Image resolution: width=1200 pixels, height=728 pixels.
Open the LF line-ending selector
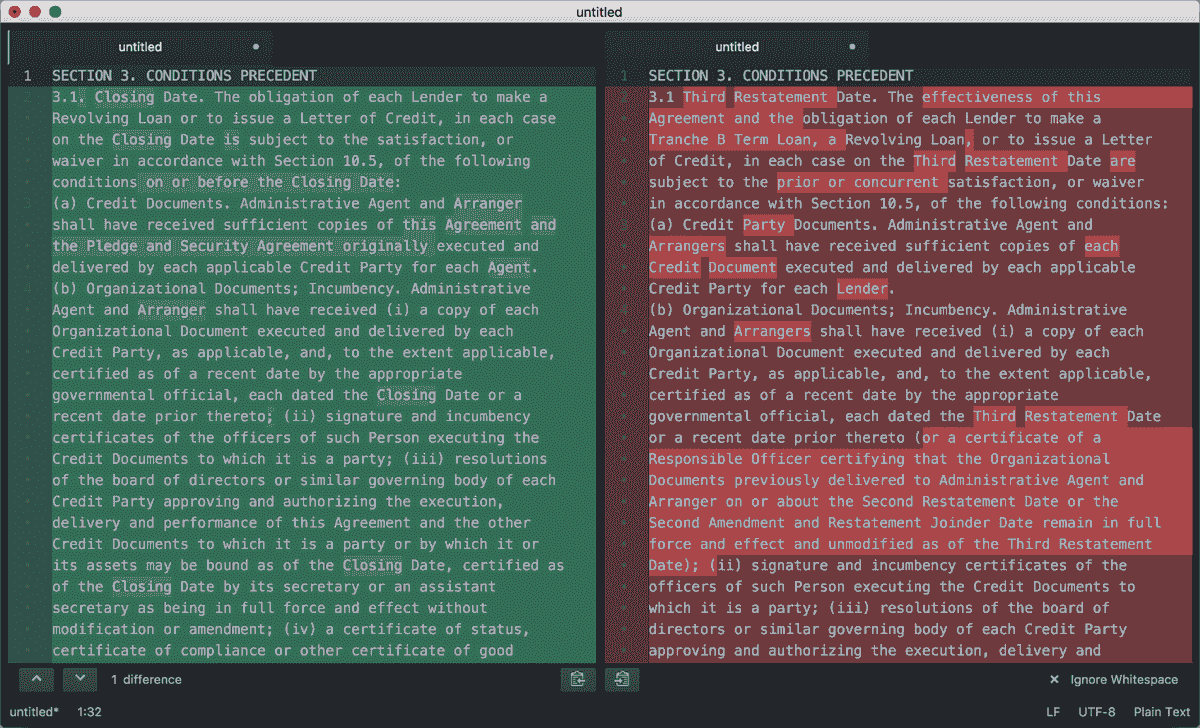pyautogui.click(x=1052, y=712)
